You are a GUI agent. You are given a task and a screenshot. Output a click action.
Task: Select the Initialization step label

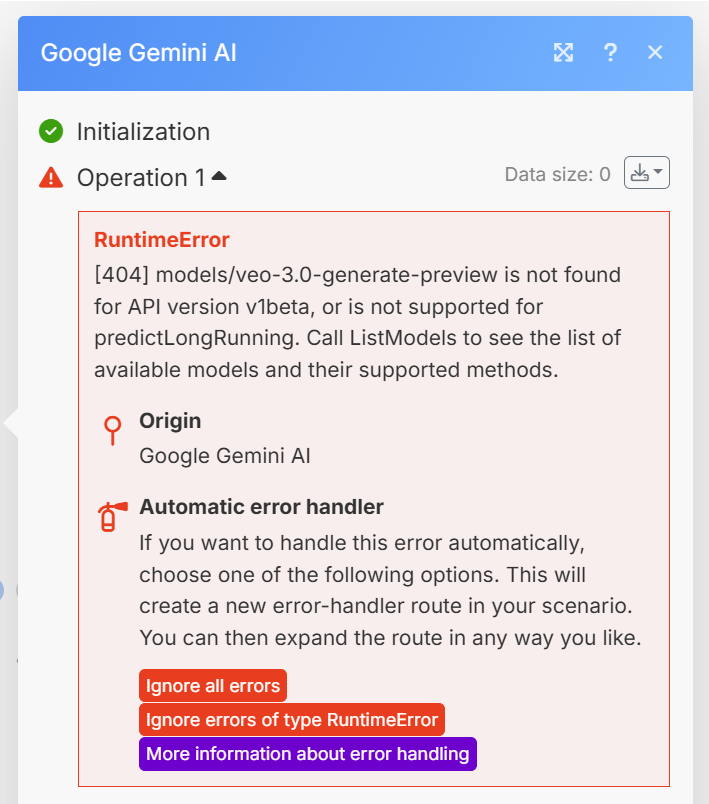coord(143,132)
